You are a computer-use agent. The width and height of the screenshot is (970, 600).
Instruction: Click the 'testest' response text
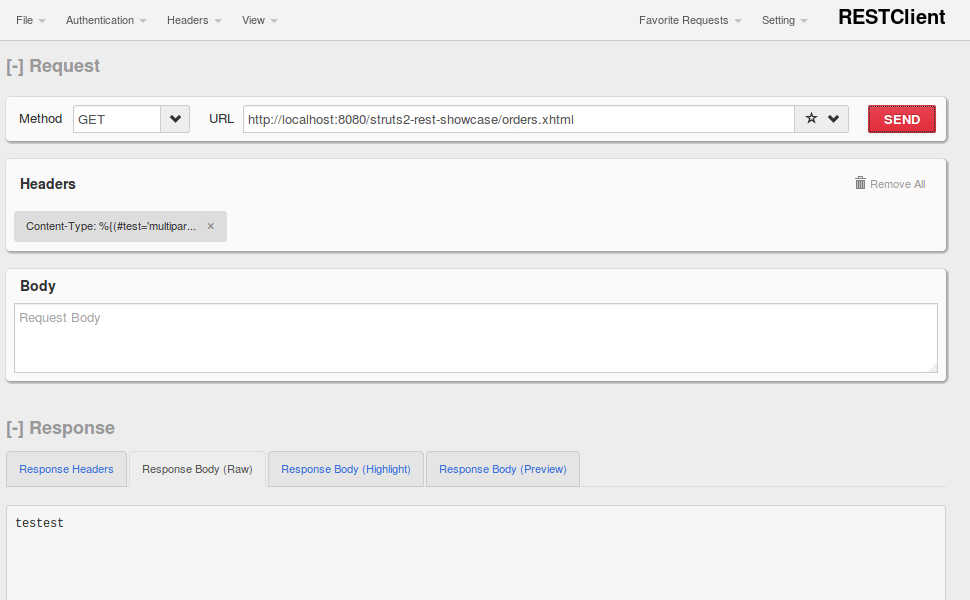tap(40, 523)
